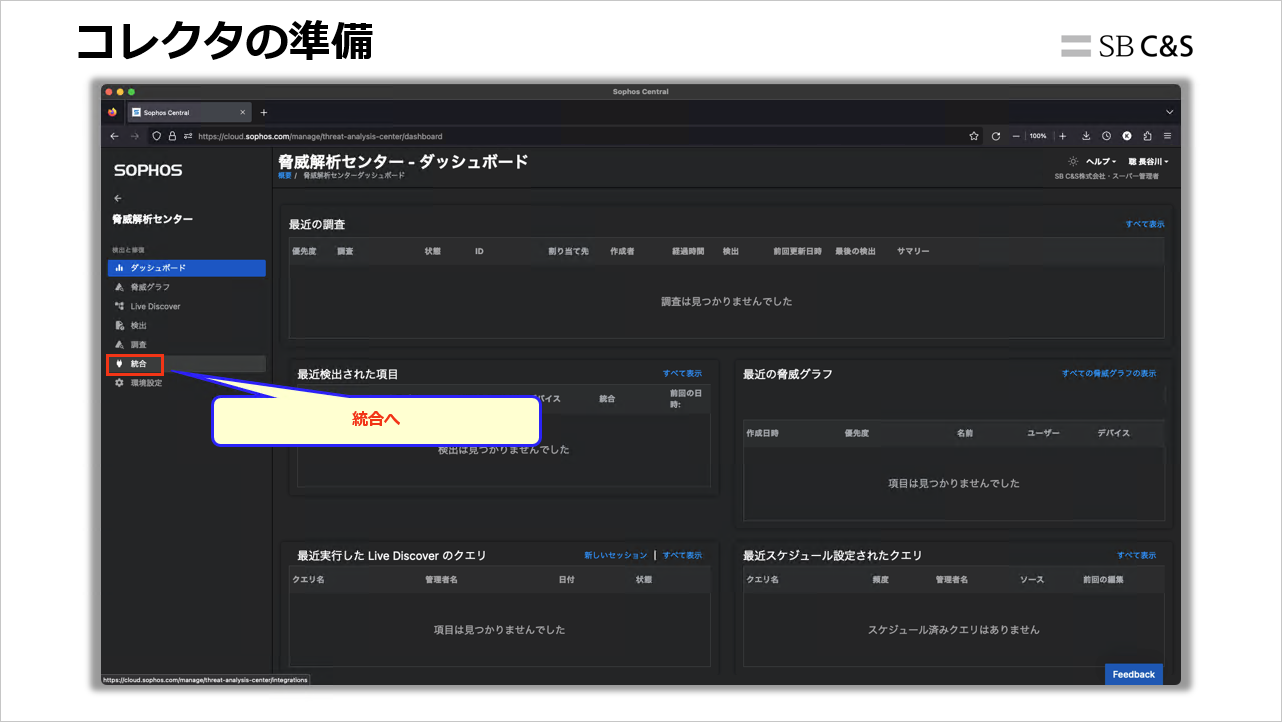This screenshot has width=1282, height=722.
Task: Click the tracking protection shield icon
Action: point(157,136)
